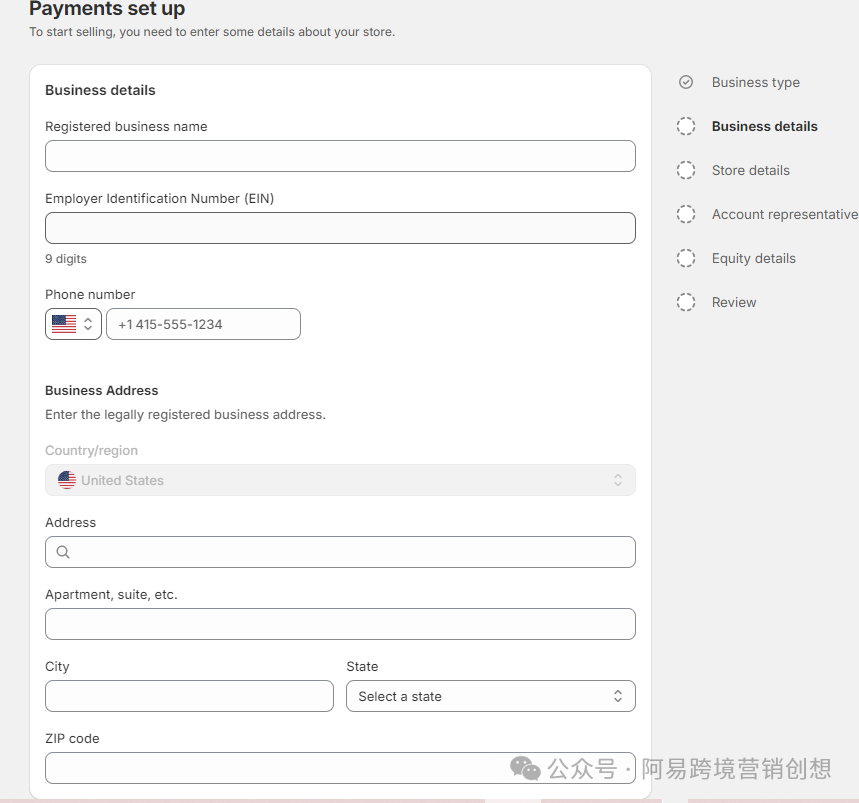Click the Business details step circle icon
The image size is (859, 803).
point(686,127)
